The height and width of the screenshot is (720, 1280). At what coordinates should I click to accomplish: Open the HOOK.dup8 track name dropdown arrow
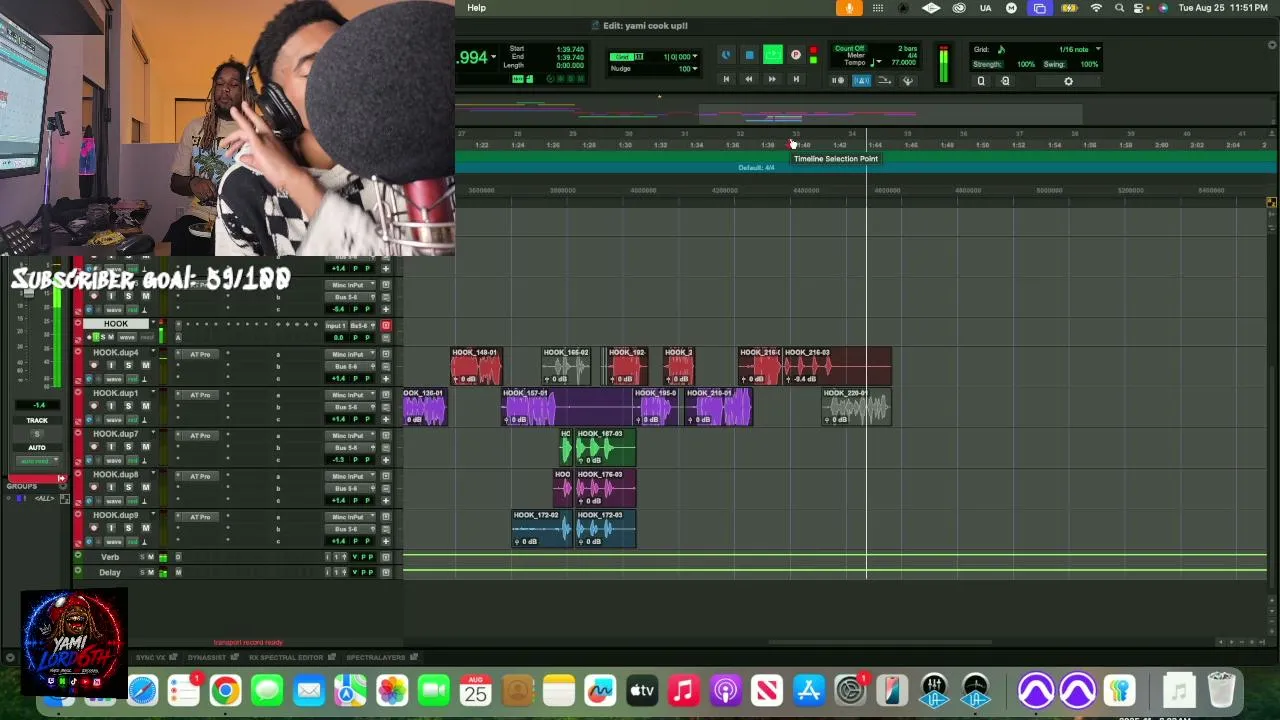pos(153,475)
